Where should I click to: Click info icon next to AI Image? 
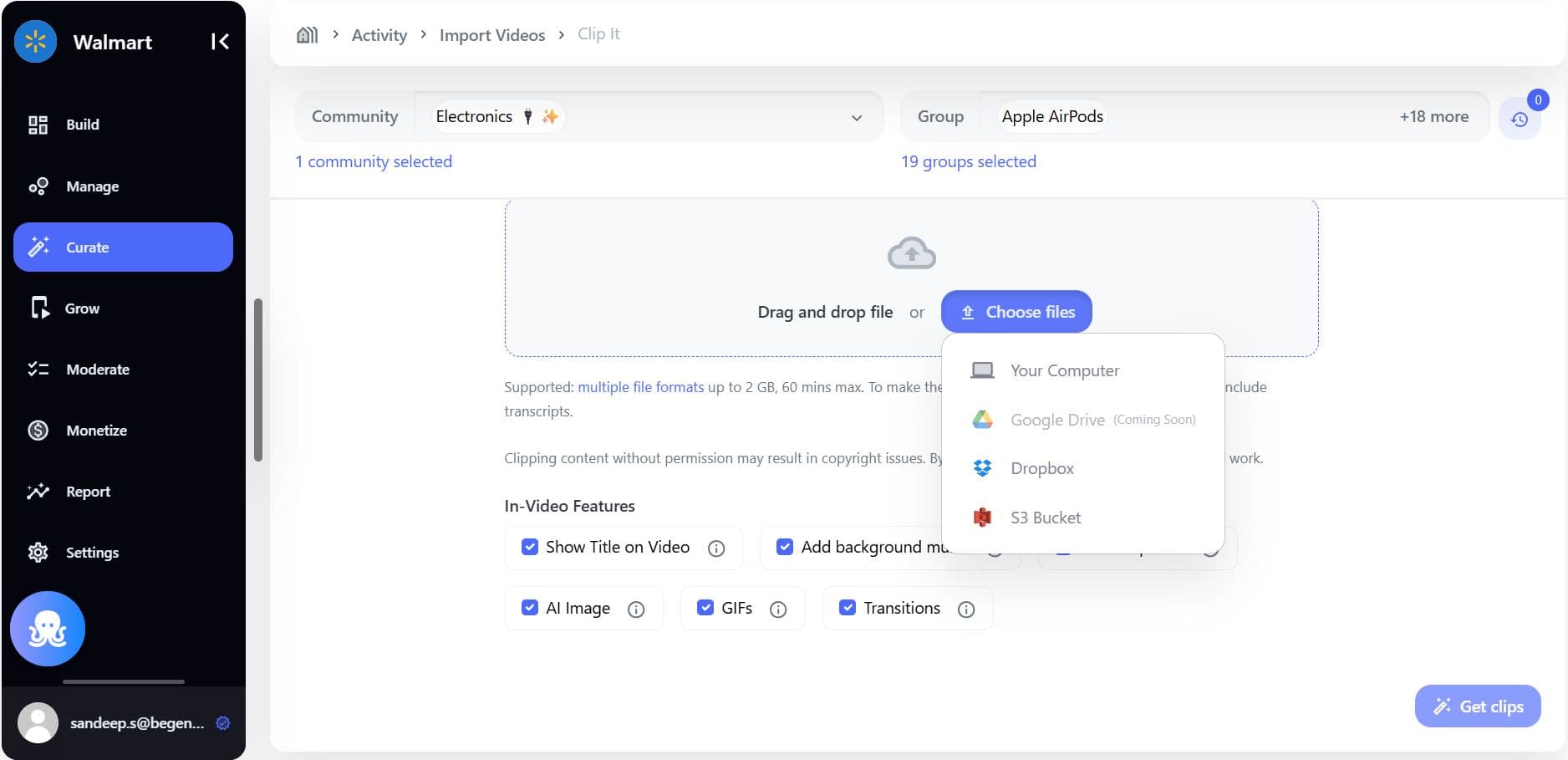[x=636, y=610]
